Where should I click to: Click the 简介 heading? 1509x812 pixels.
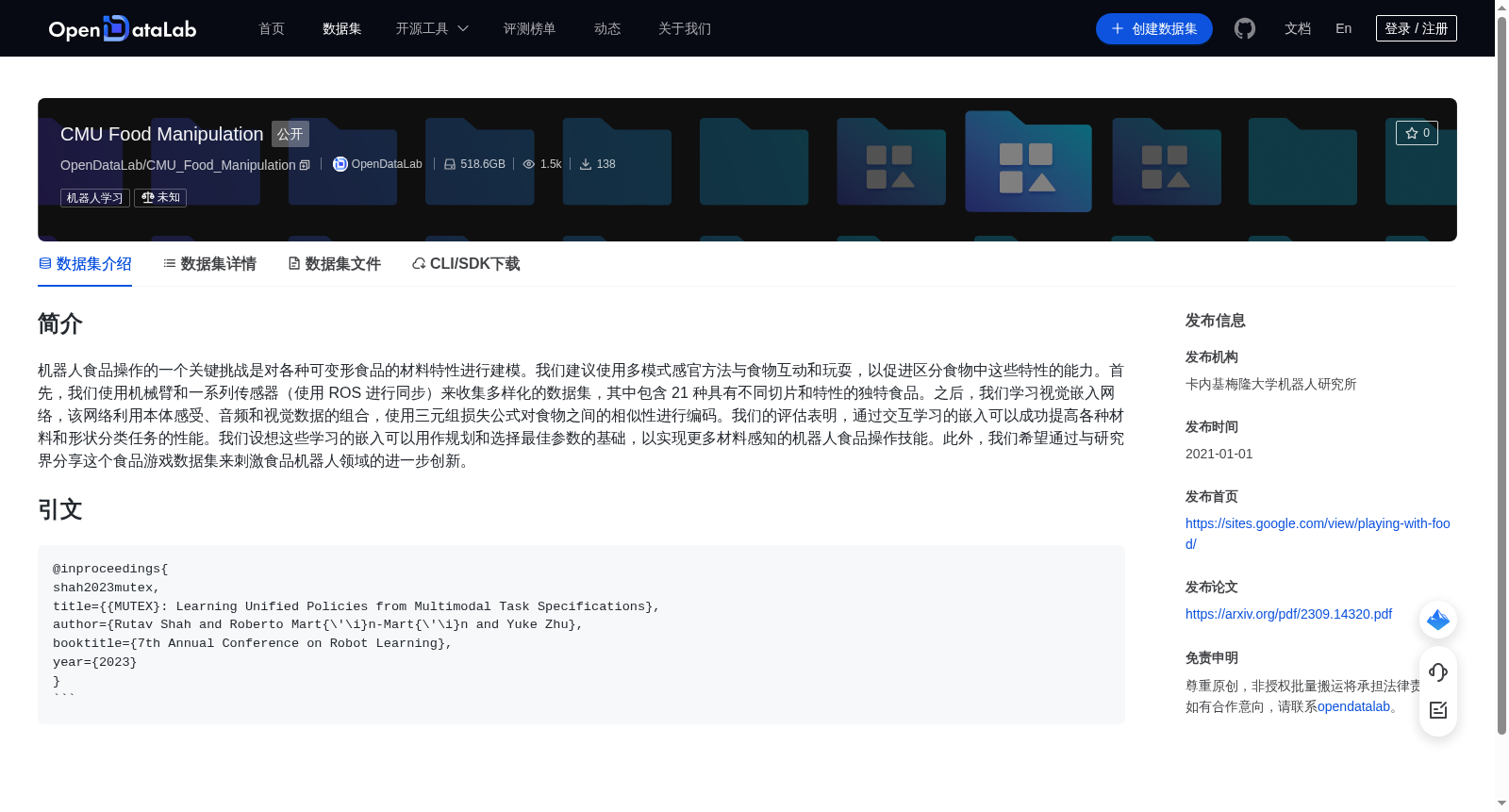pos(60,323)
